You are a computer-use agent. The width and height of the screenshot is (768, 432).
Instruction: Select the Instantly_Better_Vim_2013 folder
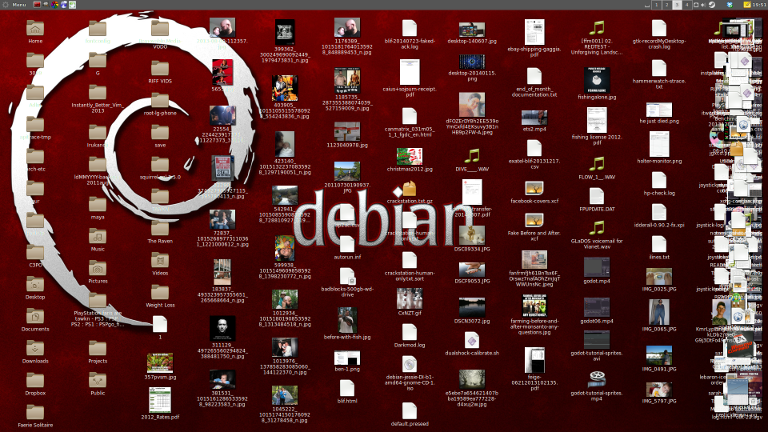[x=97, y=92]
